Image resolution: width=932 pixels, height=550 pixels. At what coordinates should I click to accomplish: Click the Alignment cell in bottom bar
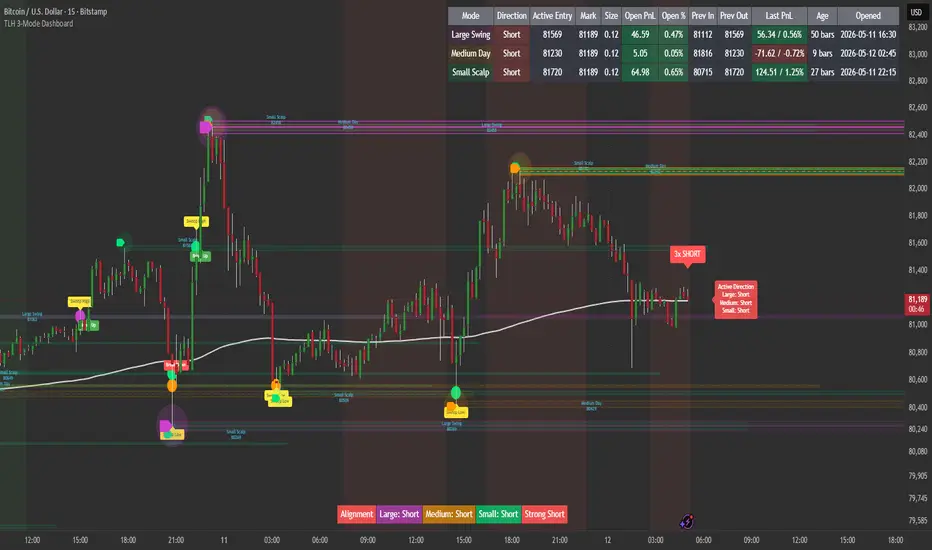(x=357, y=514)
